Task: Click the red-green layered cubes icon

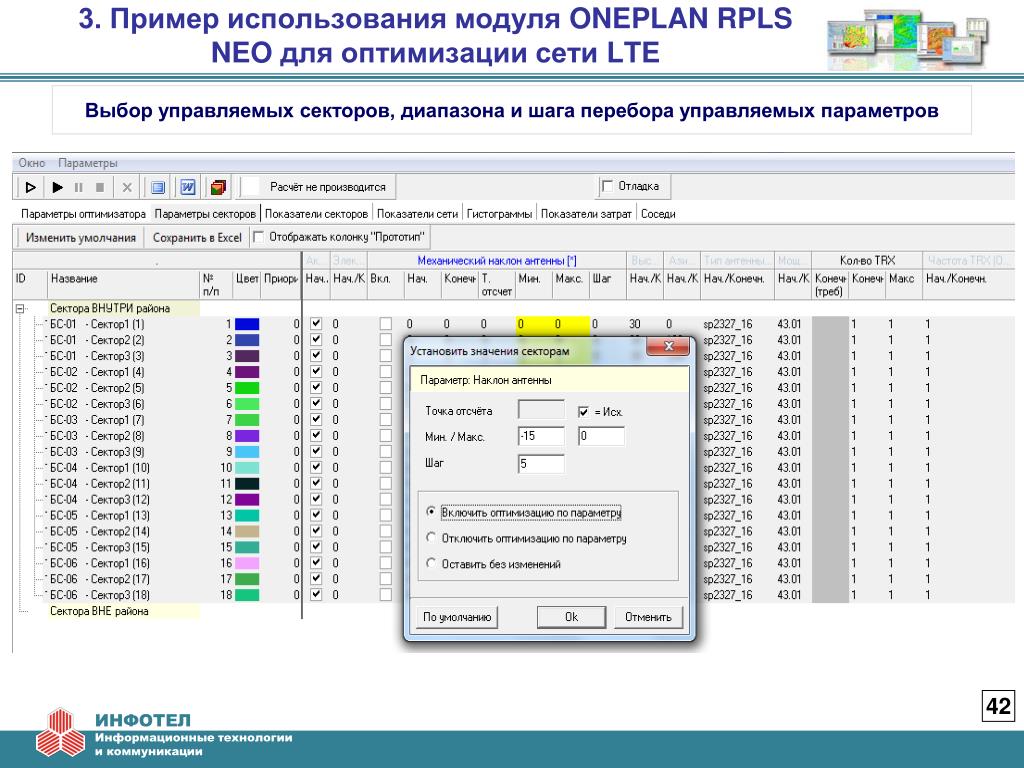Action: pos(218,187)
